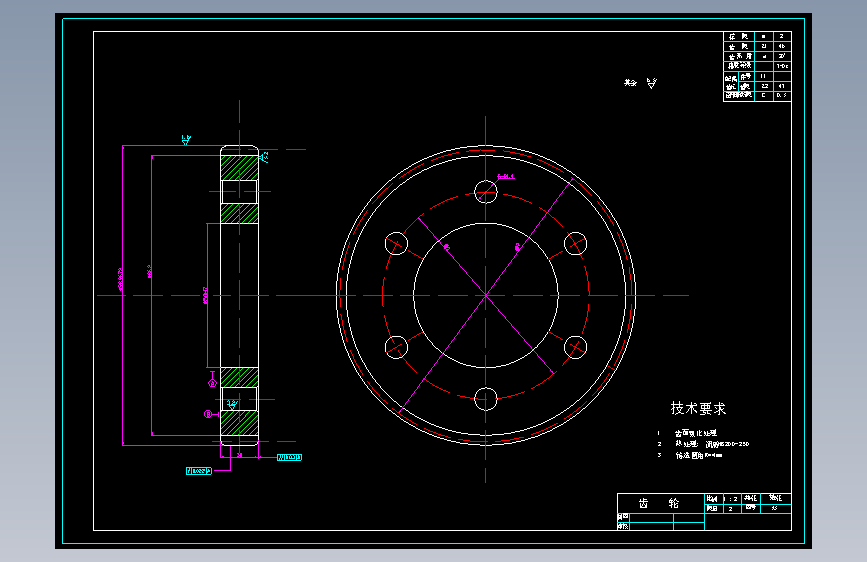Select the cyan roughness symbol at section top-right corner
This screenshot has height=562, width=867.
264,157
